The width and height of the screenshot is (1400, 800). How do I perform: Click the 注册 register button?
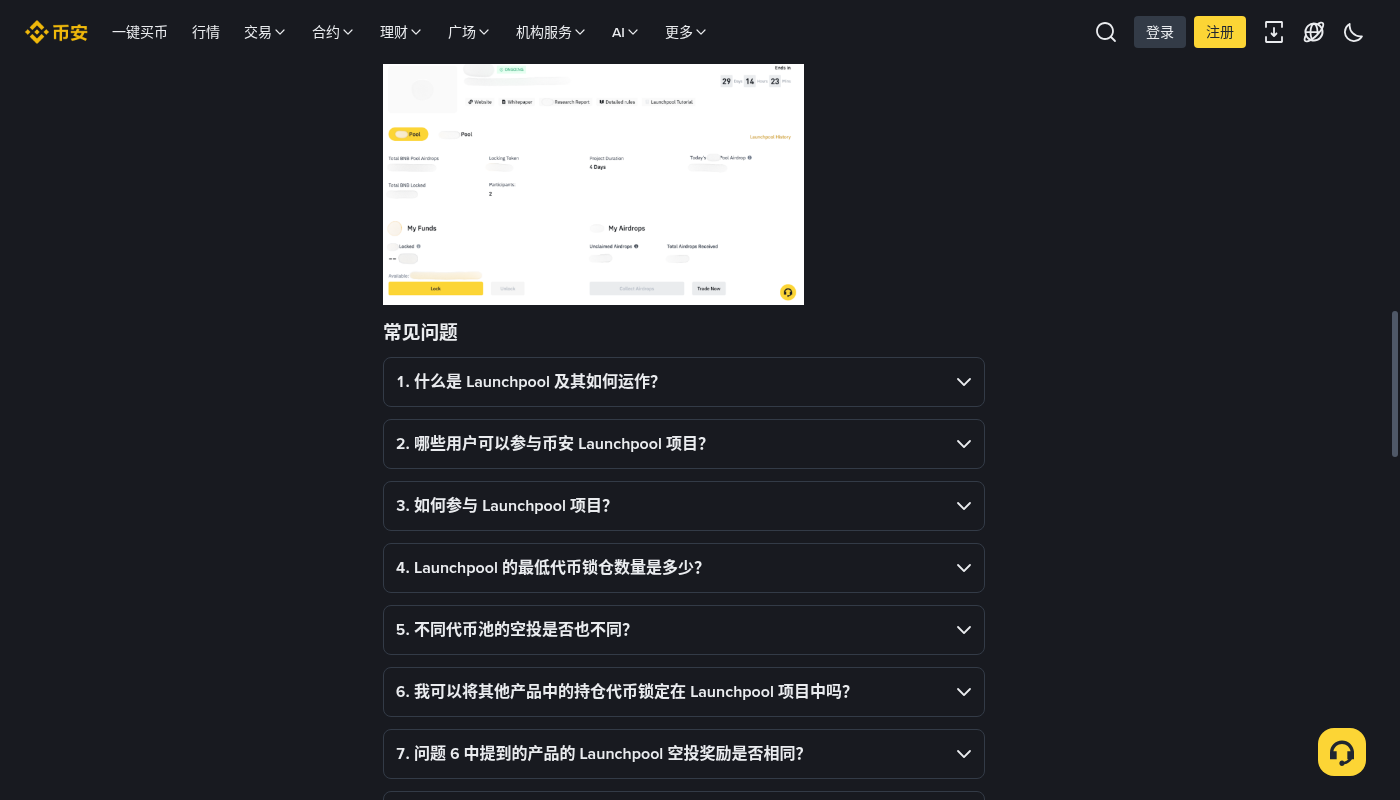(x=1220, y=32)
